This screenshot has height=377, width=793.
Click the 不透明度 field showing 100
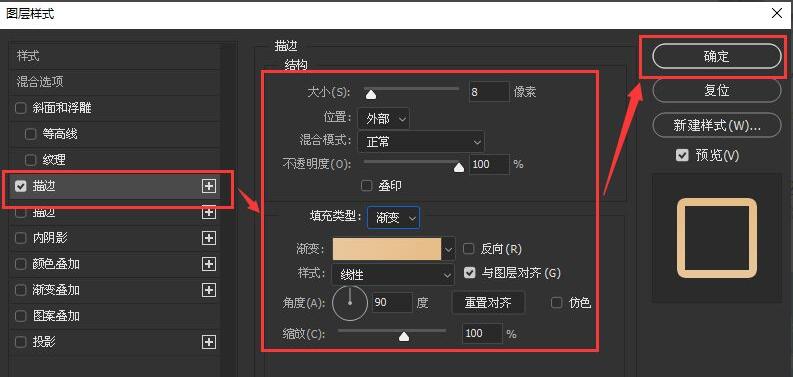click(489, 164)
